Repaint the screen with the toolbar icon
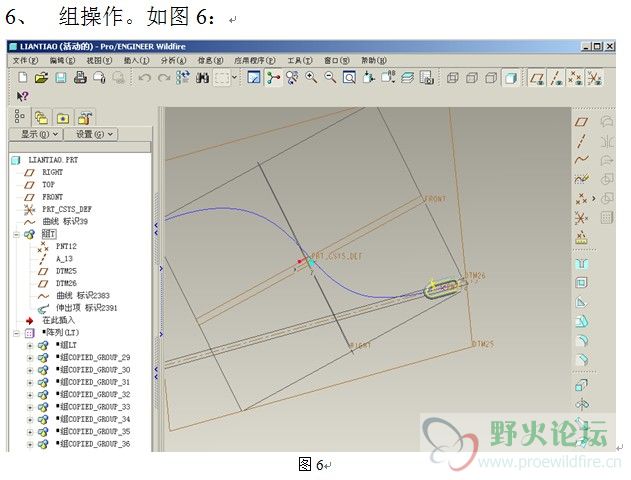This screenshot has height=480, width=631. [254, 77]
